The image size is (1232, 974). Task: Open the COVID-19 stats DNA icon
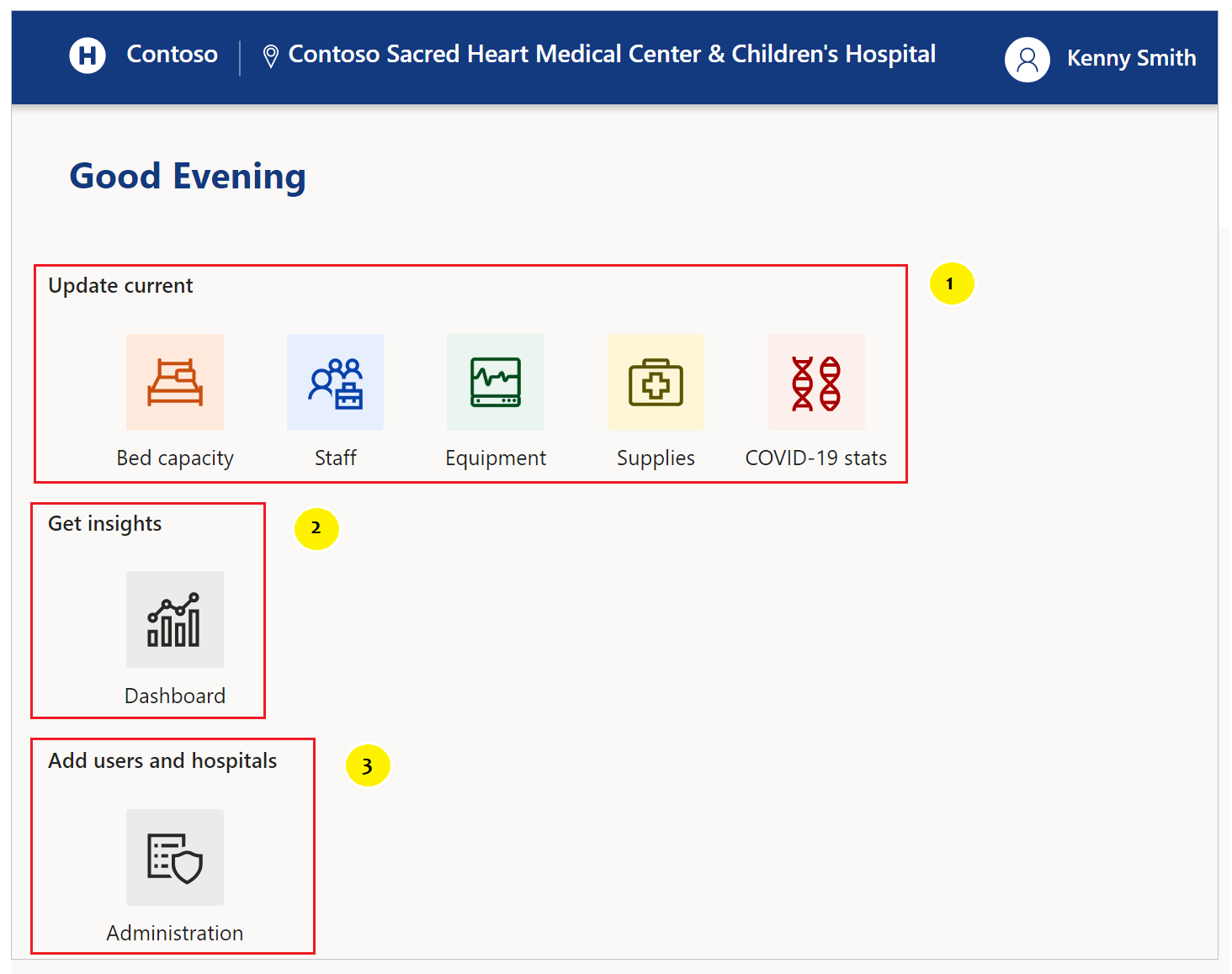(x=816, y=383)
